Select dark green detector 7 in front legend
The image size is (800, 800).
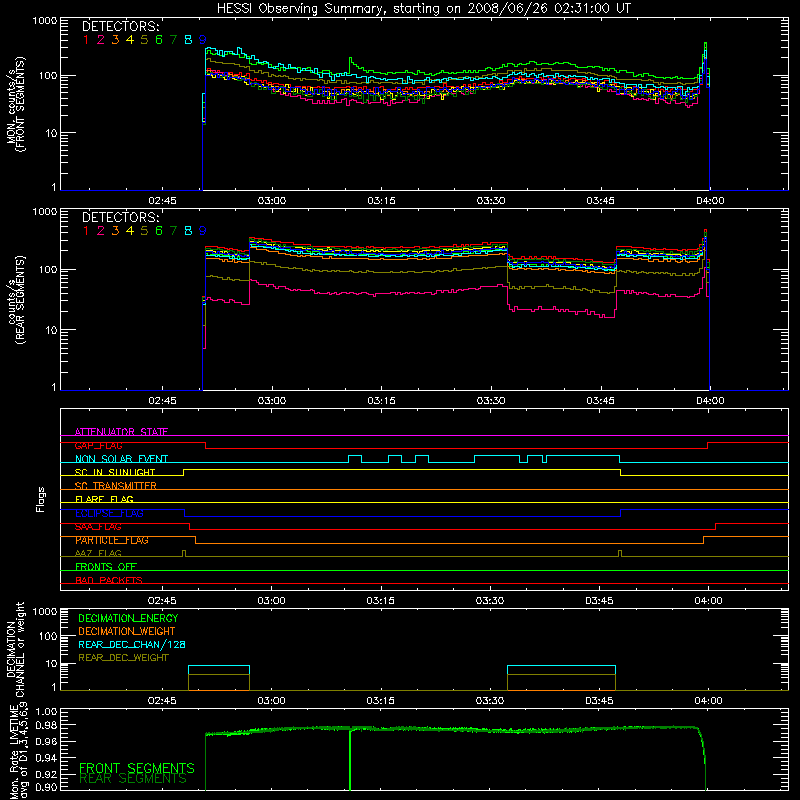click(x=173, y=40)
